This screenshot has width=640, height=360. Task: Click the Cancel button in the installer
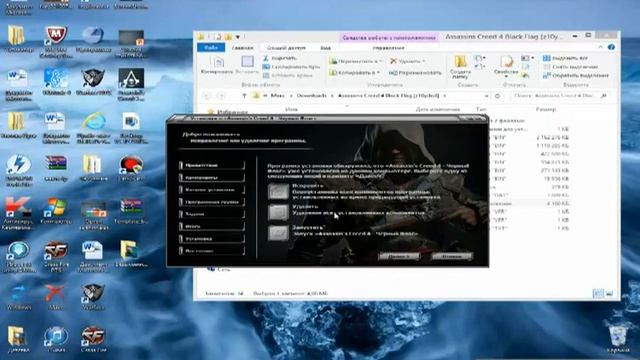point(452,256)
